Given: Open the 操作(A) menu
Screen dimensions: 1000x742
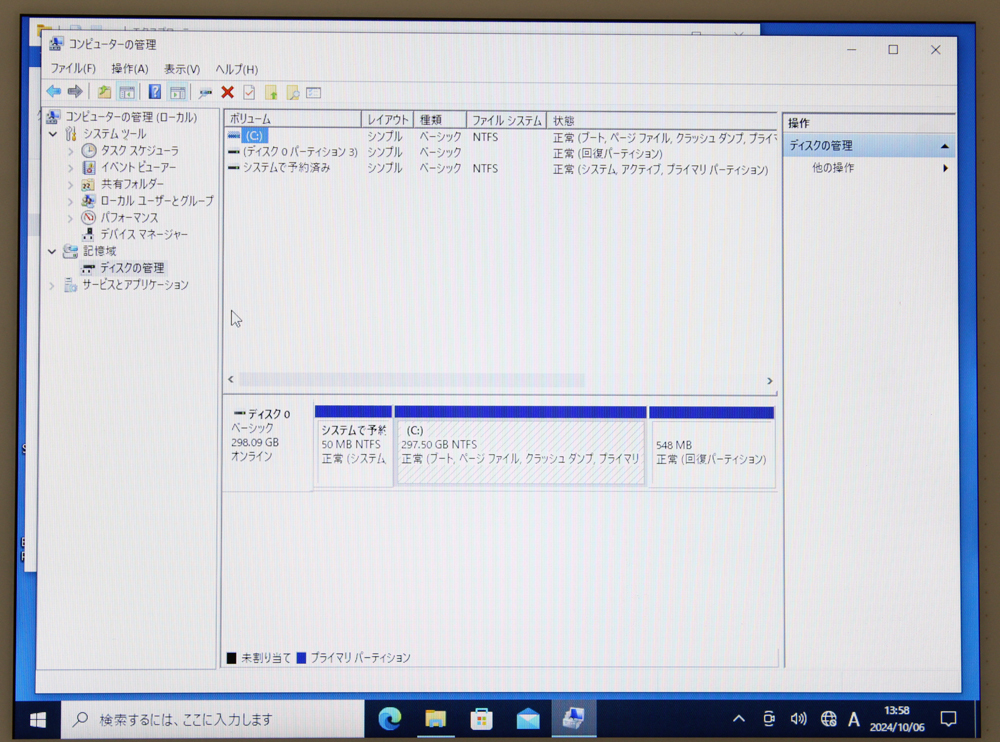Looking at the screenshot, I should coord(129,69).
